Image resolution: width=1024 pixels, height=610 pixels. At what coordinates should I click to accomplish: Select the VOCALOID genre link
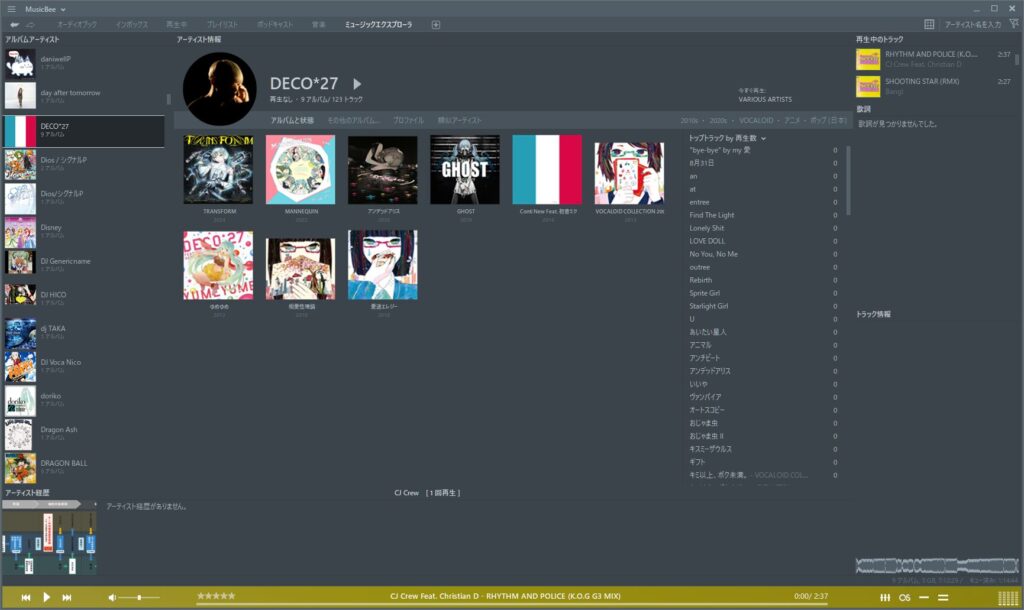[756, 121]
